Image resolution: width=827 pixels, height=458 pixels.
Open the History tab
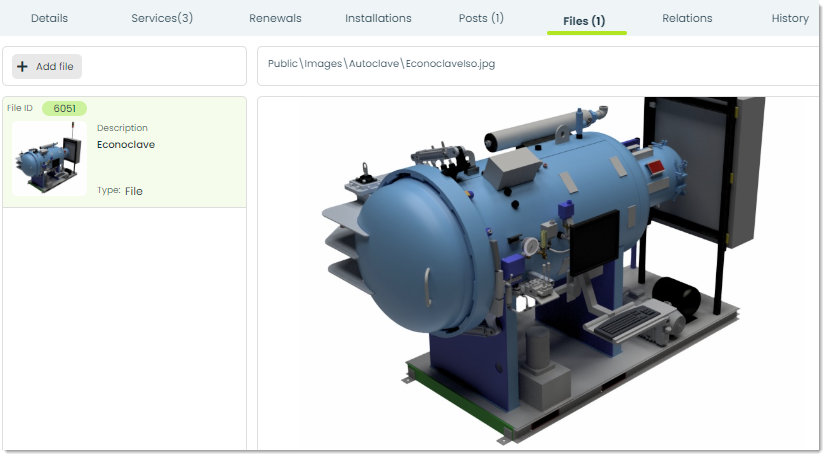coord(790,18)
